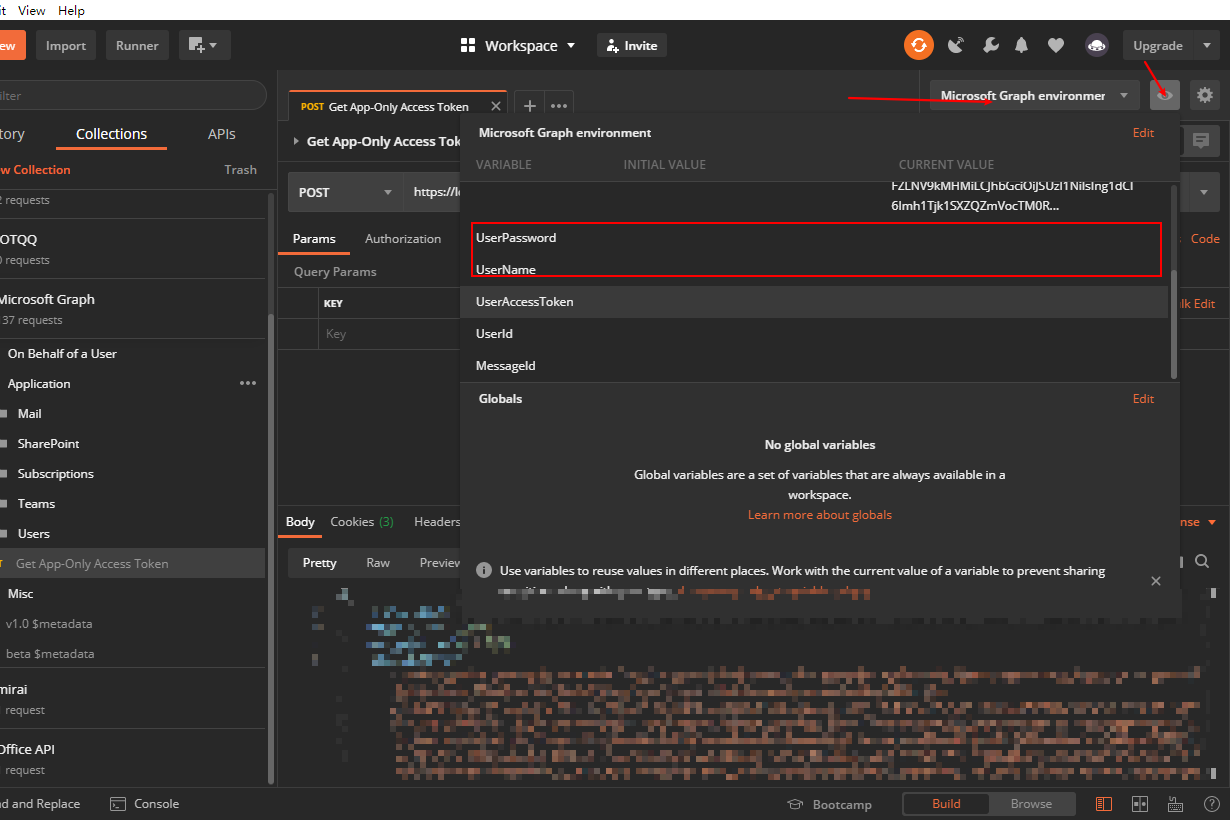1230x820 pixels.
Task: Switch to two-pane view icon
Action: [1140, 804]
